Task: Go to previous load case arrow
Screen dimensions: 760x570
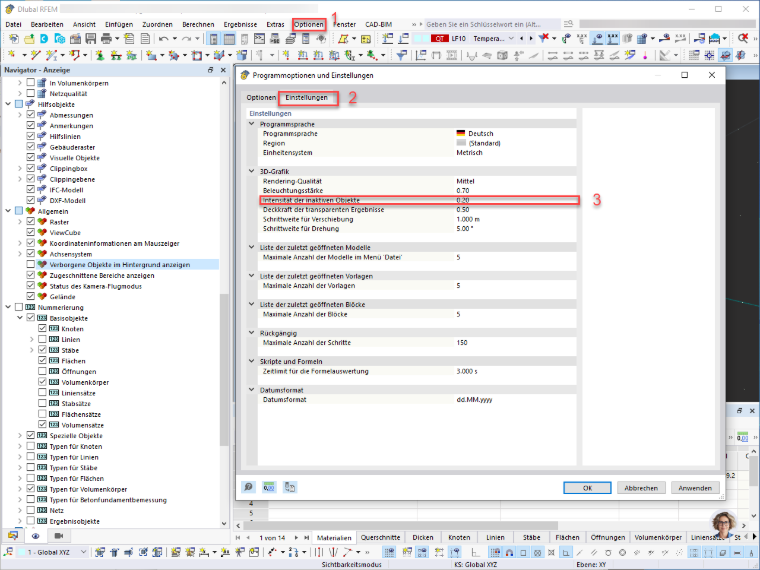Action: 522,38
